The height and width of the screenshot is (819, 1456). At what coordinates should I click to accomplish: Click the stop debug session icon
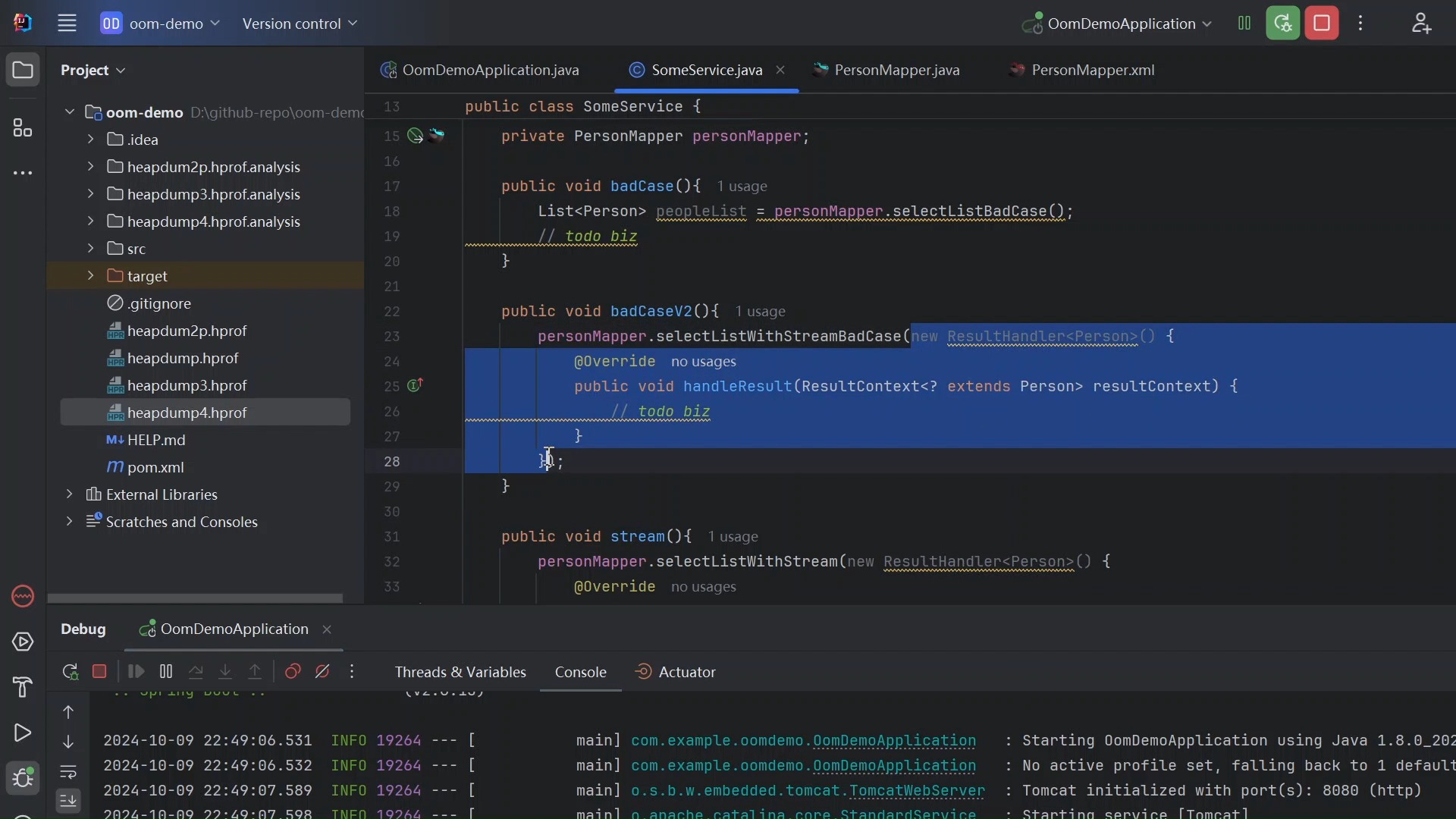(x=99, y=671)
